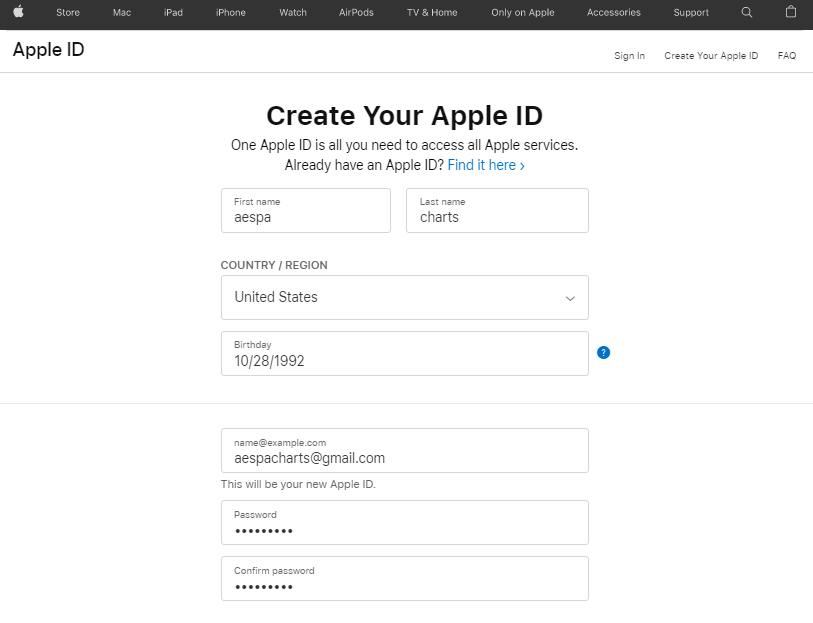Screen dimensions: 813x623
Task: Click Create Your Apple ID nav link
Action: (711, 55)
